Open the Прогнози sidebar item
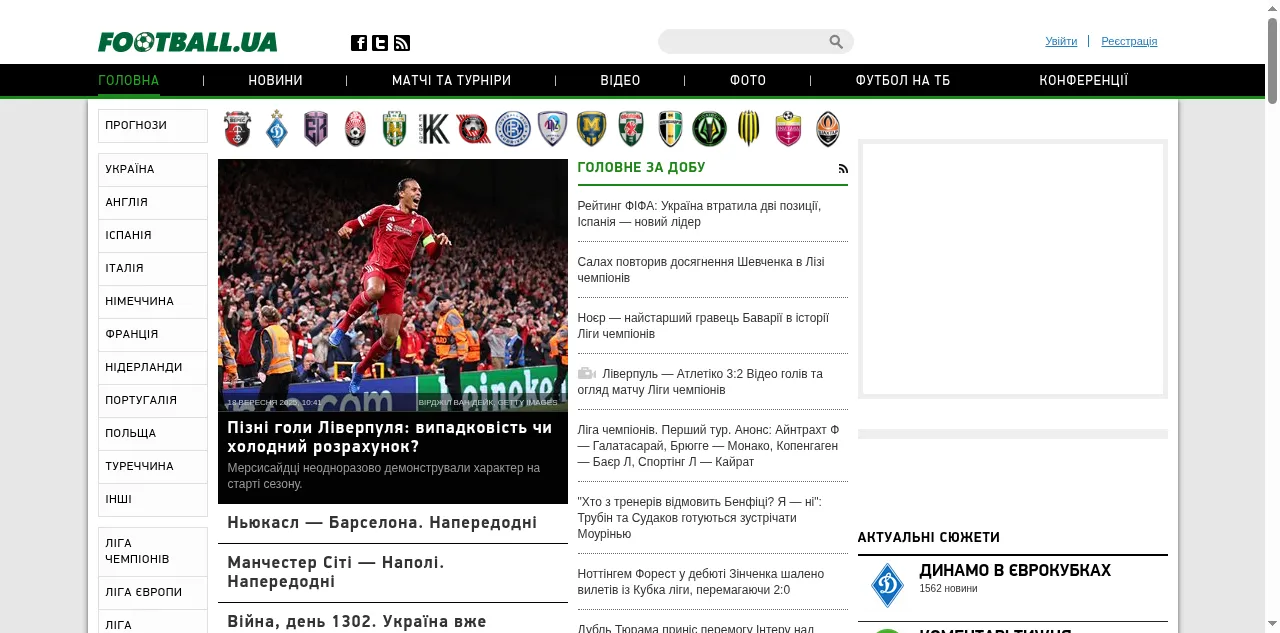 point(153,126)
